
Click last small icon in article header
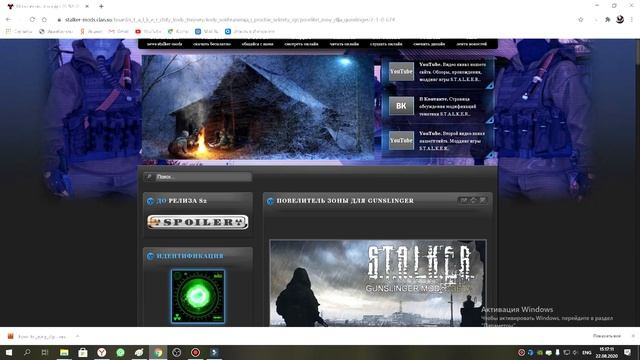482,200
